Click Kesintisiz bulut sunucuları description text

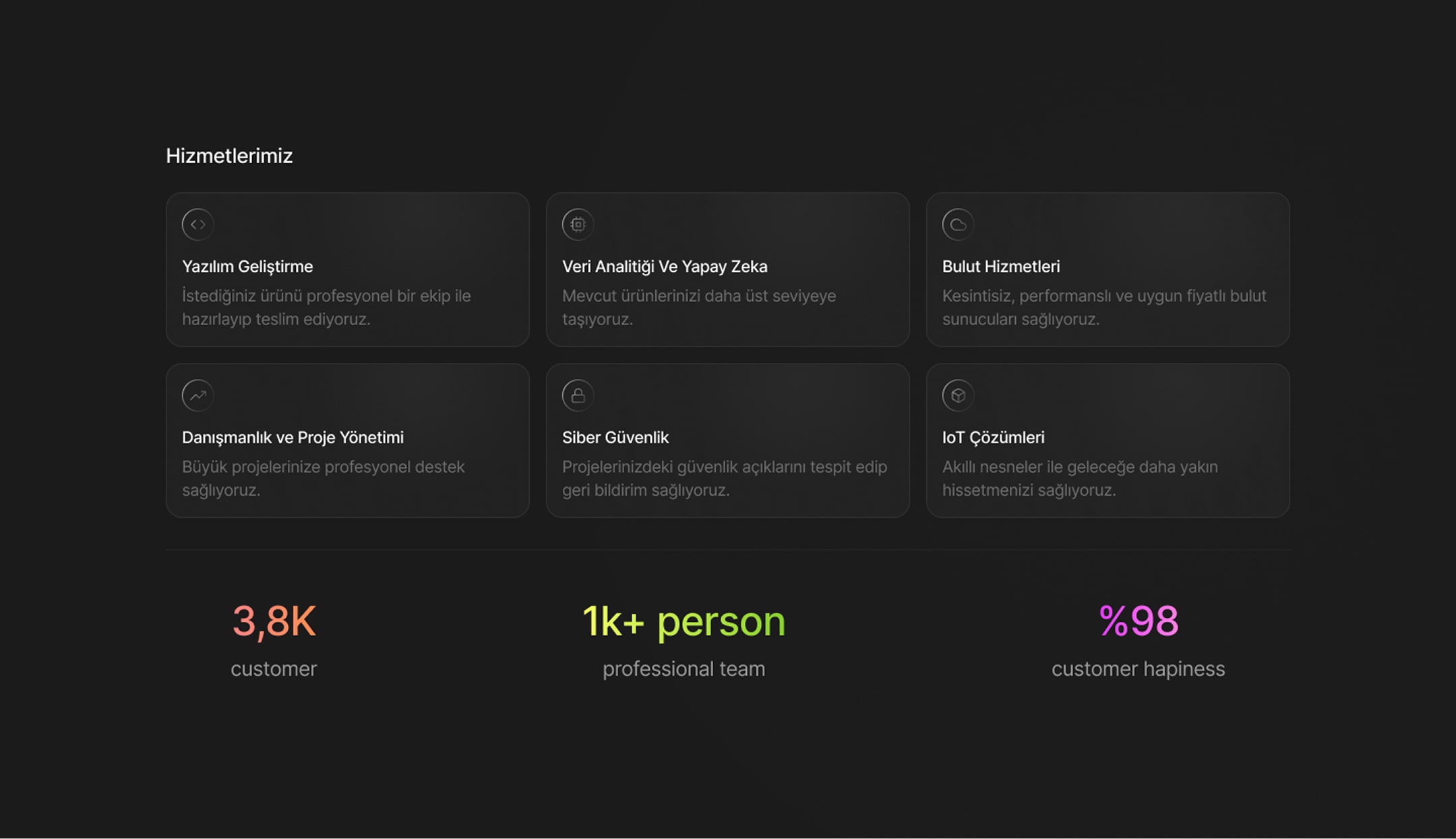1103,308
